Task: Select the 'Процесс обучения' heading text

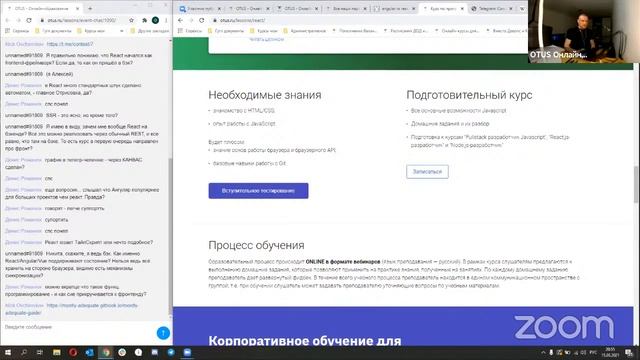Action: [x=256, y=245]
